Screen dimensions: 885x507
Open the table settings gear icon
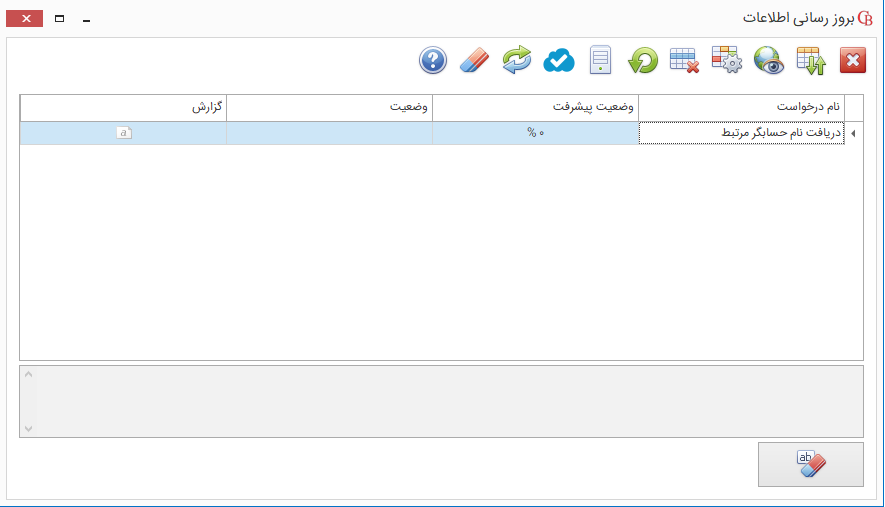coord(726,61)
